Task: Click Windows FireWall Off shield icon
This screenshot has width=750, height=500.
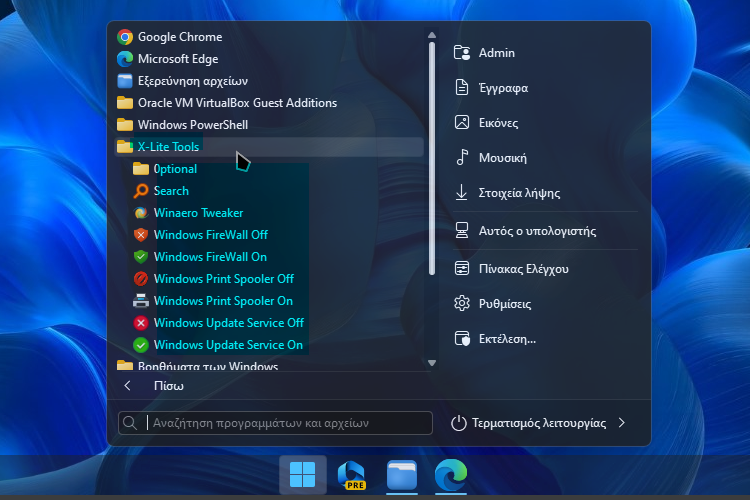Action: [141, 235]
